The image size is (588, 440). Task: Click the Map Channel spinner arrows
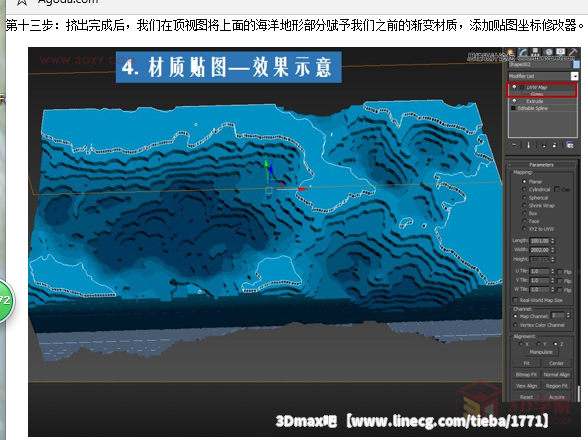(x=568, y=315)
